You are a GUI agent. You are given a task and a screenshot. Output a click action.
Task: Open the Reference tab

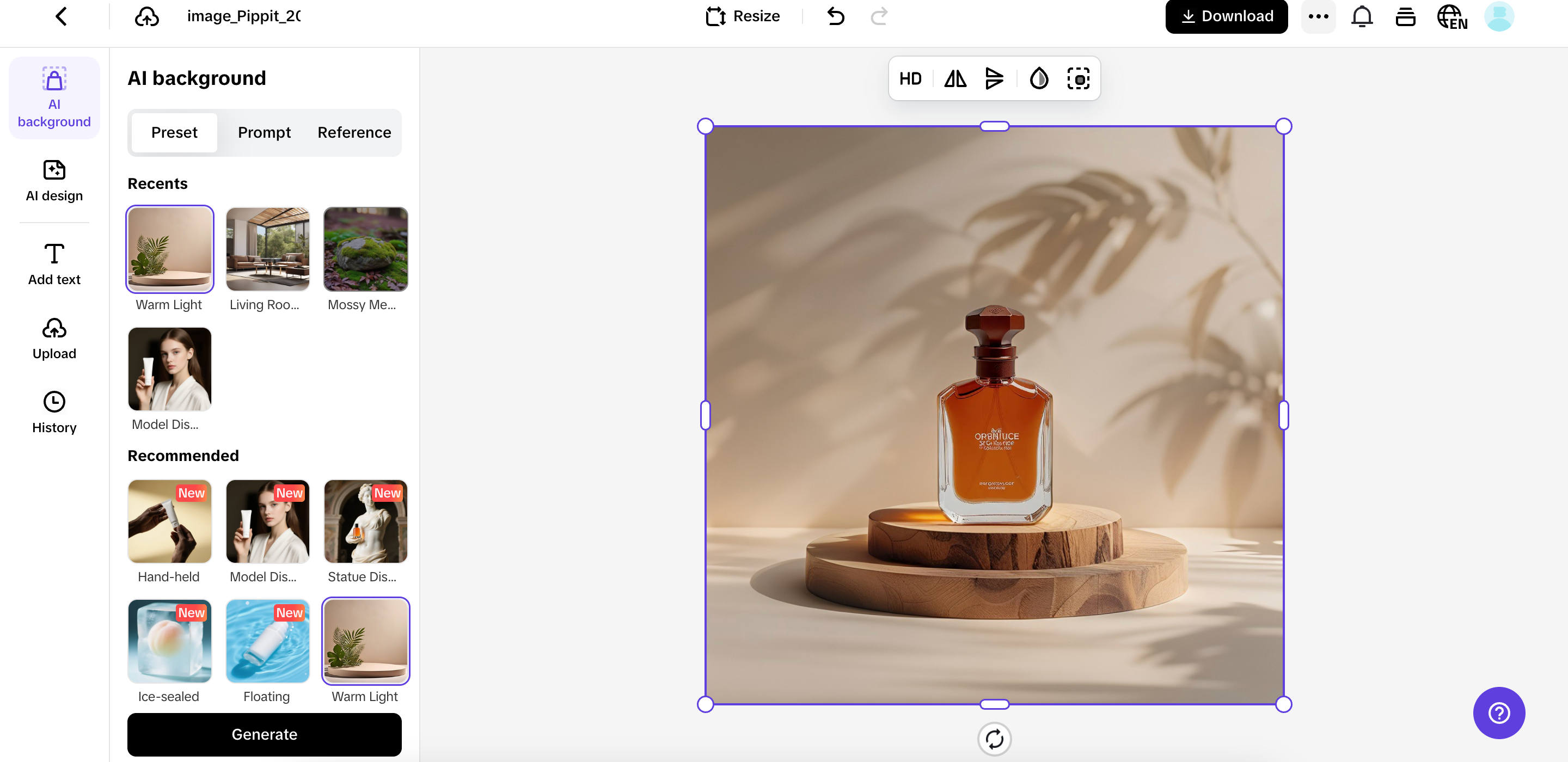[x=354, y=132]
